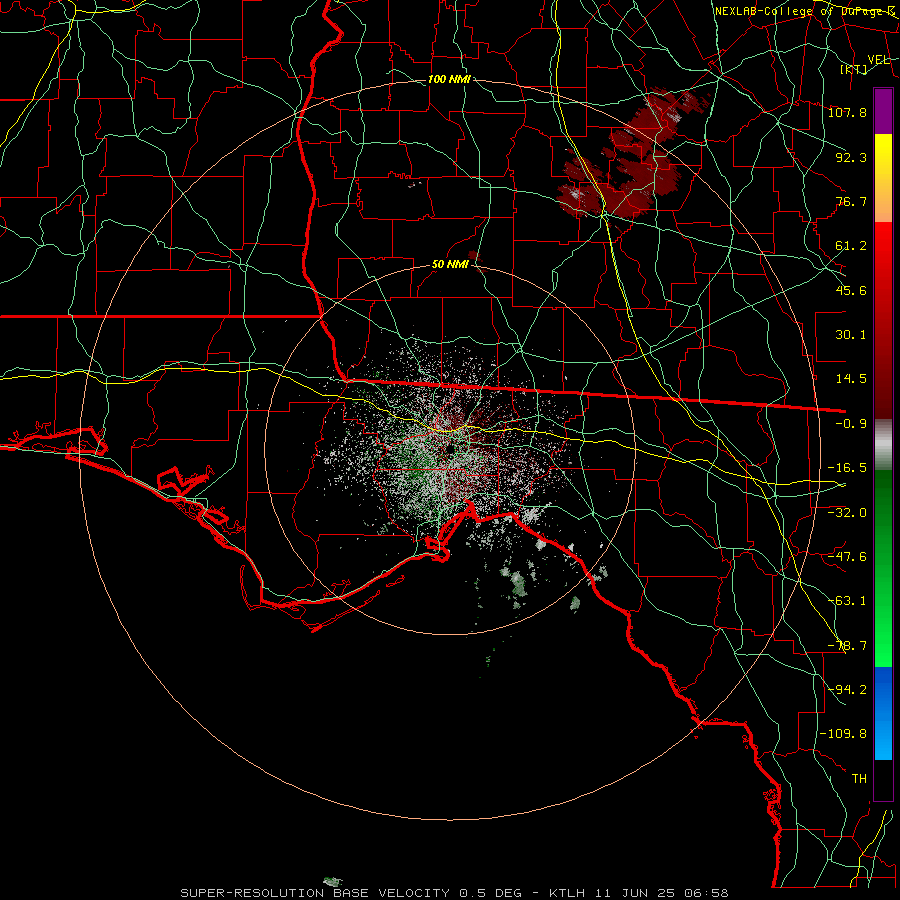900x900 pixels.
Task: Click the gray near-zero segment of the color bar
Action: [883, 445]
